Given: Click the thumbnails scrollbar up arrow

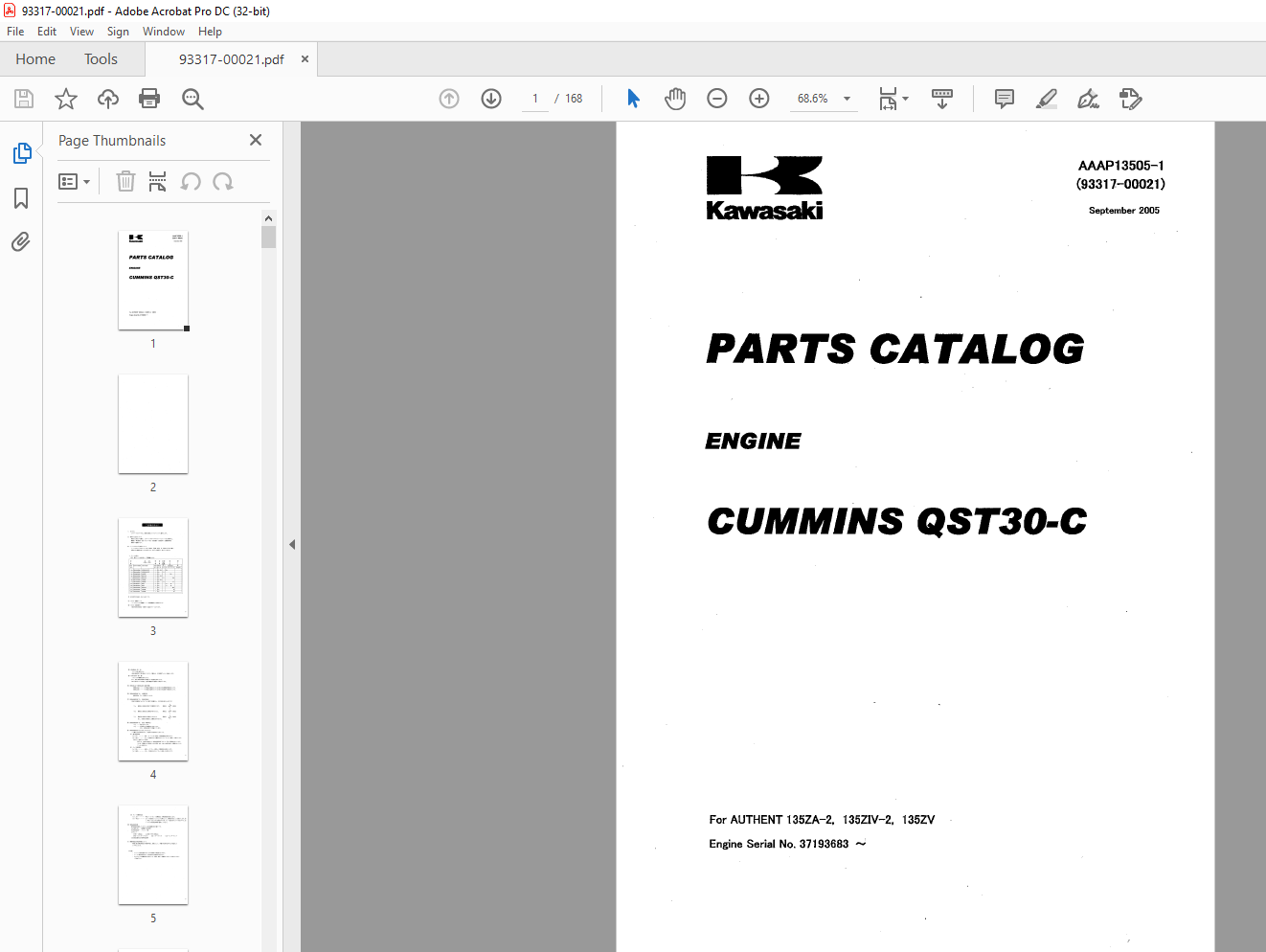Looking at the screenshot, I should pos(268,218).
